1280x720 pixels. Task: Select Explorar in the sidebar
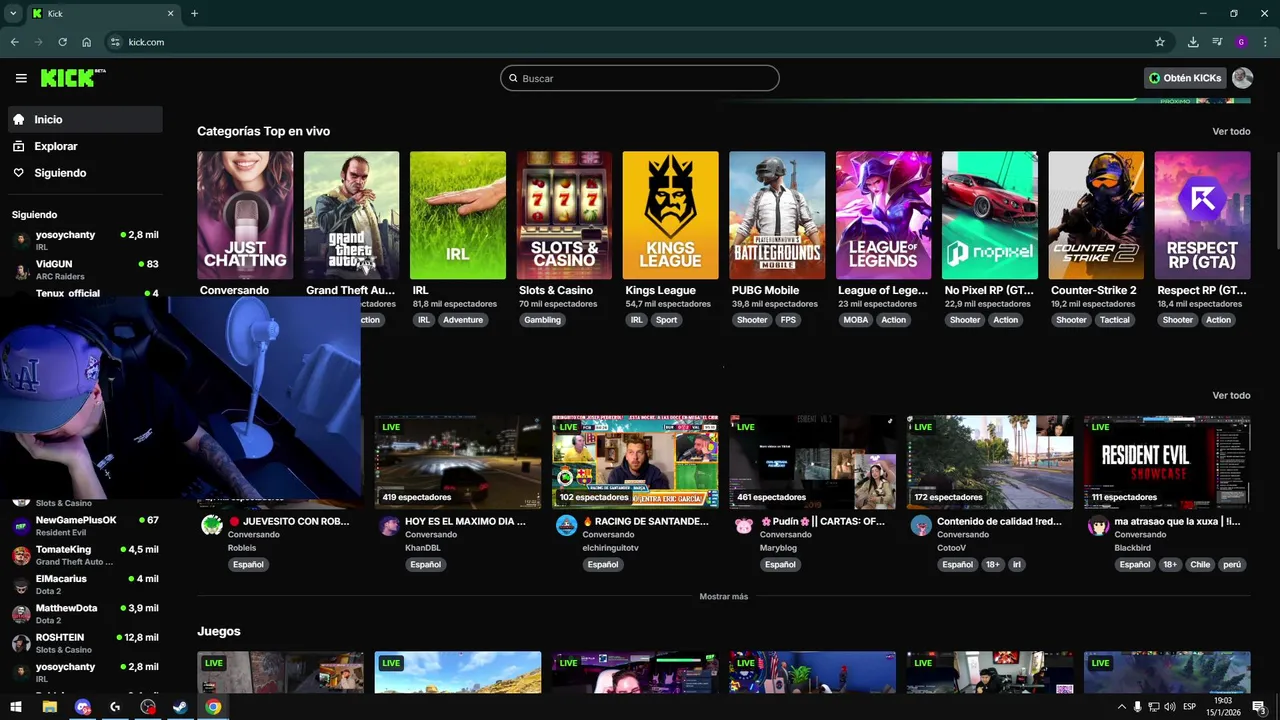[x=85, y=146]
